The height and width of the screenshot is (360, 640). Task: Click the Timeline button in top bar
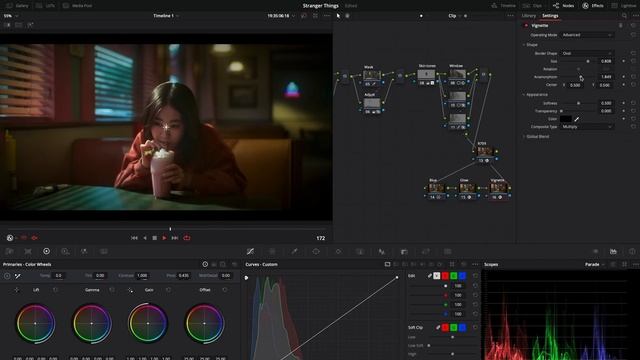pyautogui.click(x=503, y=6)
